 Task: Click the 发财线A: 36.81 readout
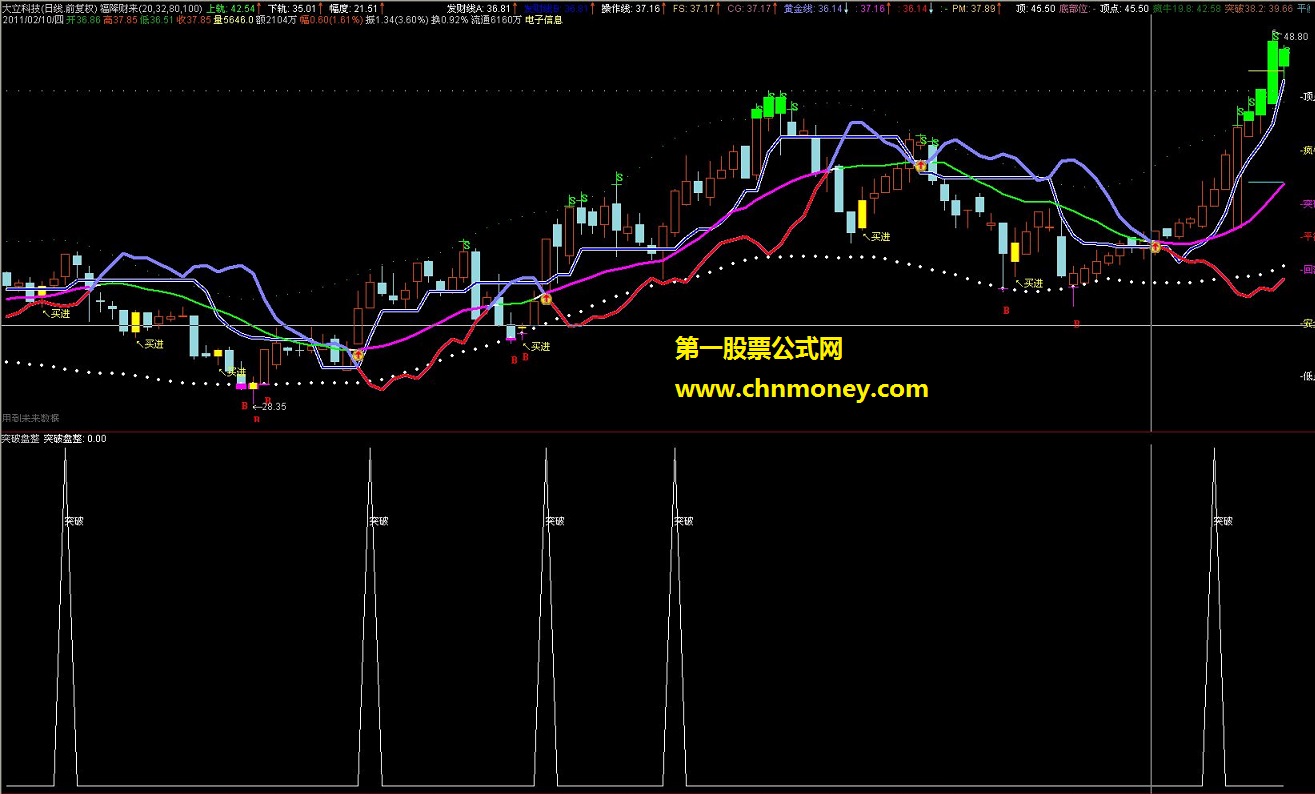[x=478, y=7]
